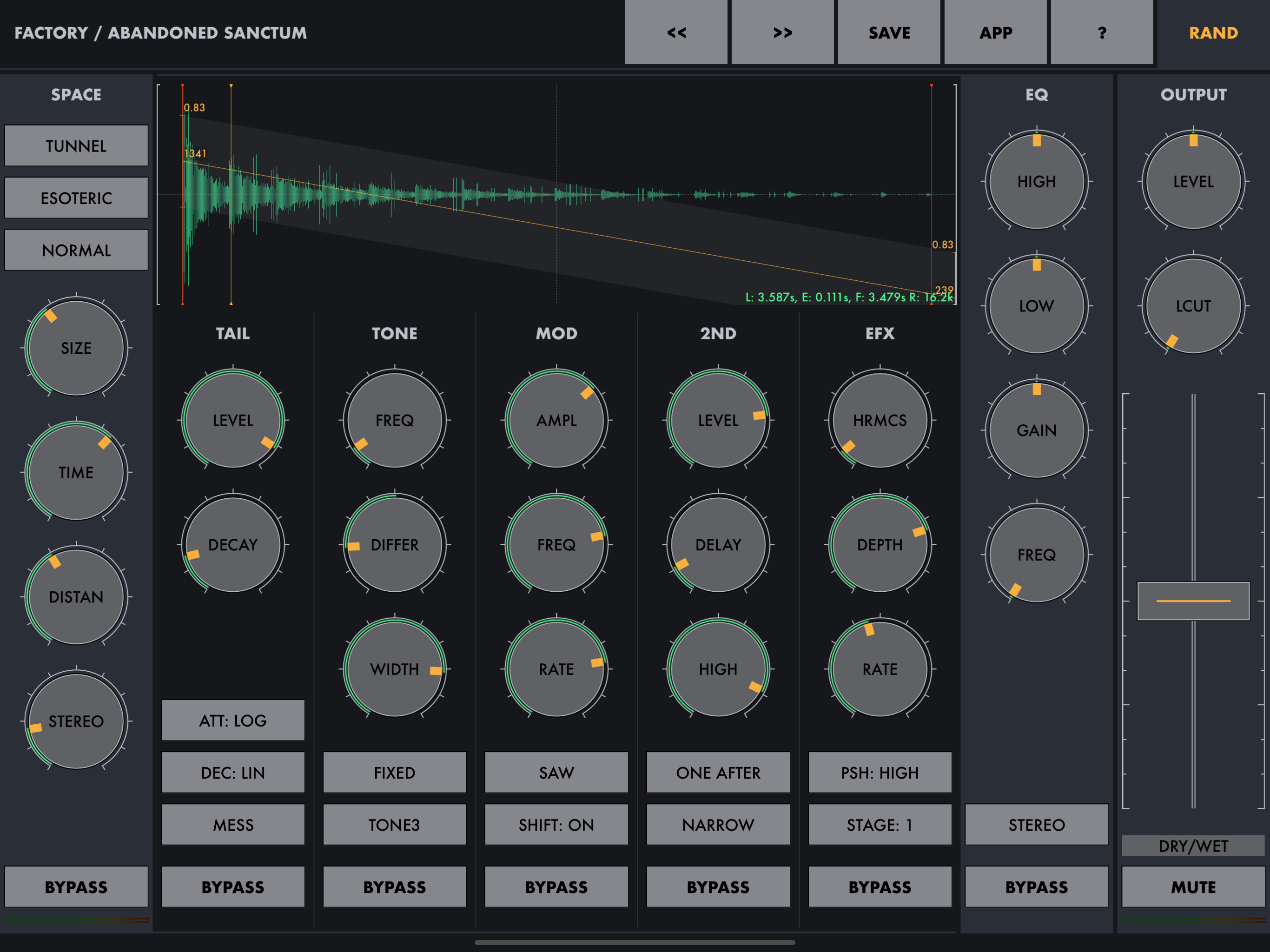
Task: Click the OUTPUT LCUT knob
Action: pos(1193,305)
